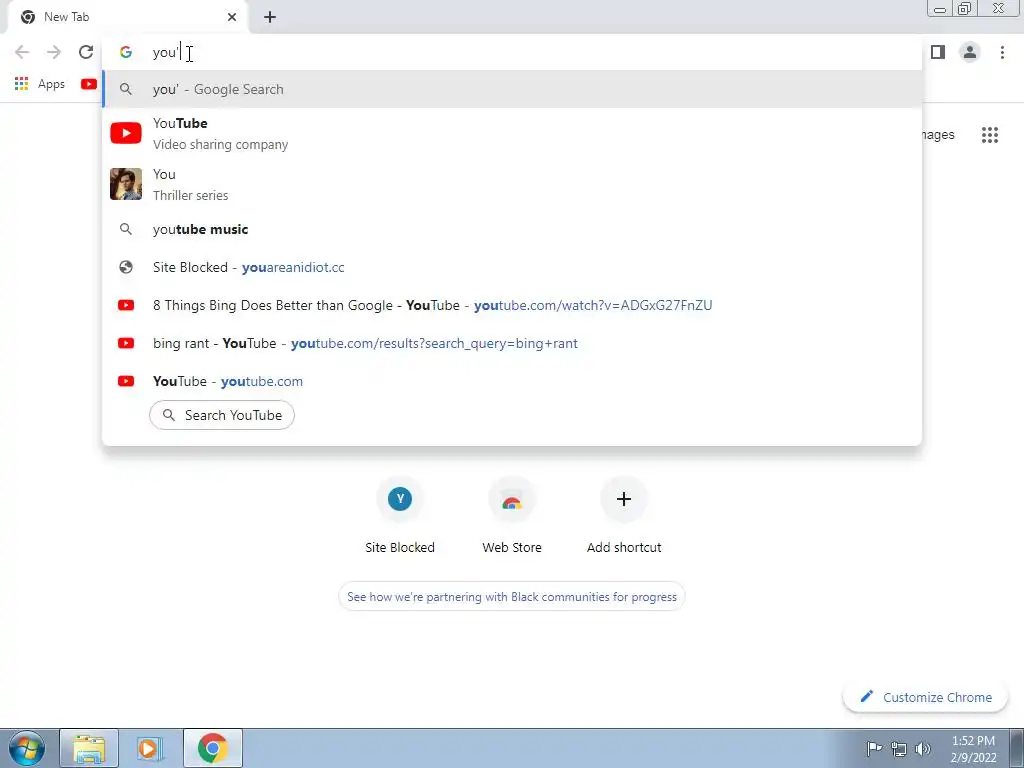The image size is (1024, 768).
Task: Open Black communities partnership link
Action: 512,597
